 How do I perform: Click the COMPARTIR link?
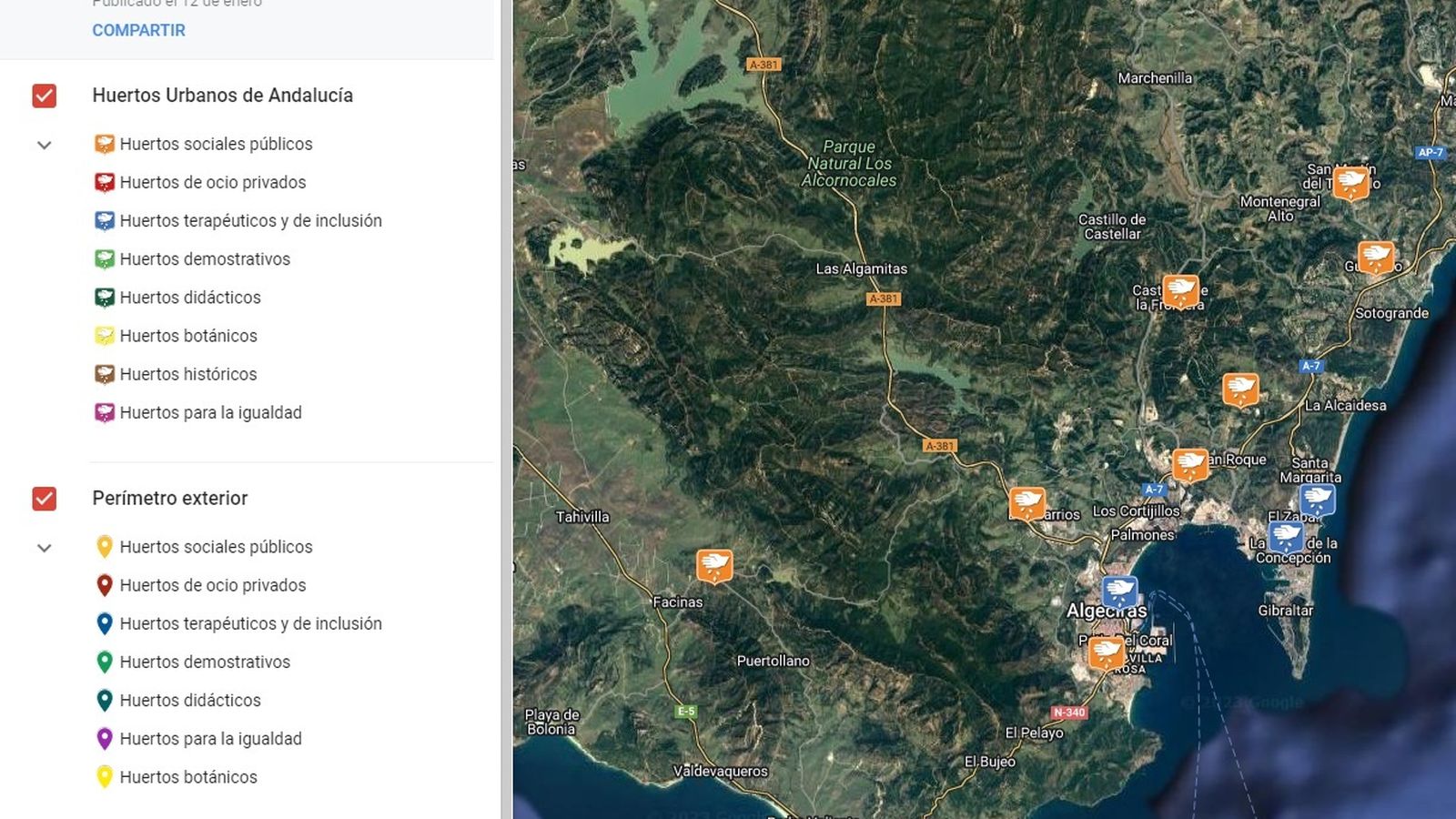(x=138, y=30)
